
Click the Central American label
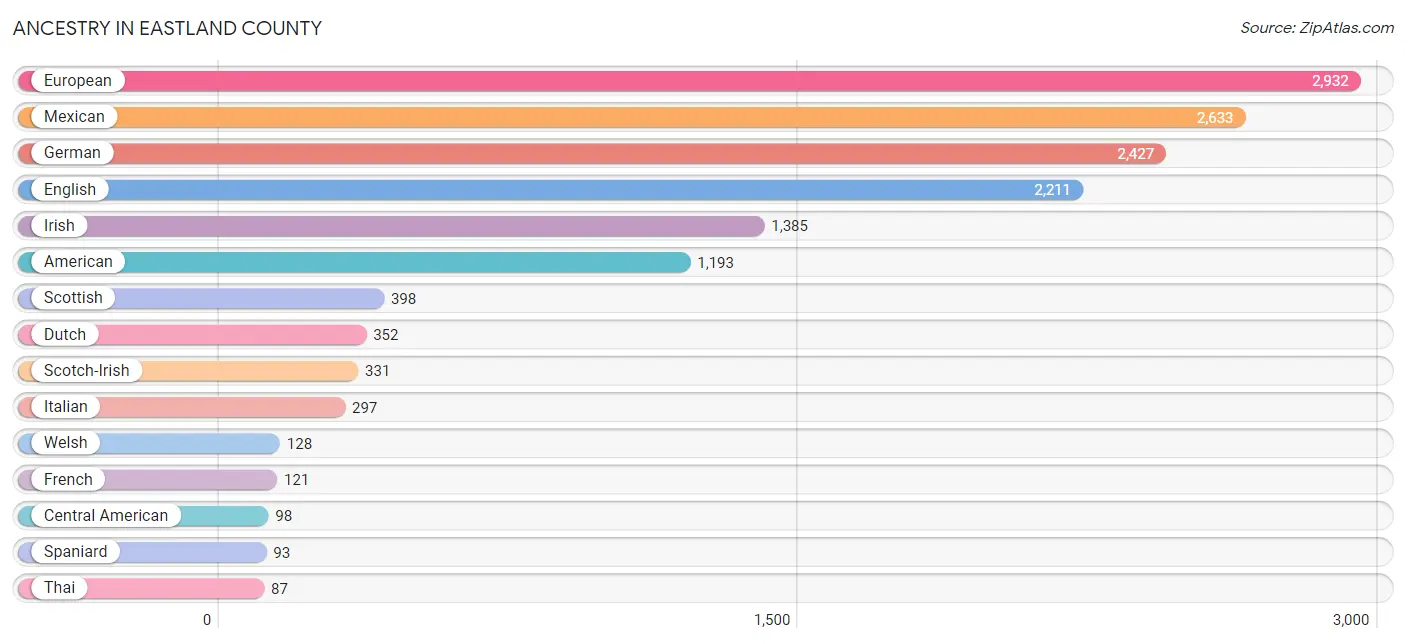coord(106,516)
